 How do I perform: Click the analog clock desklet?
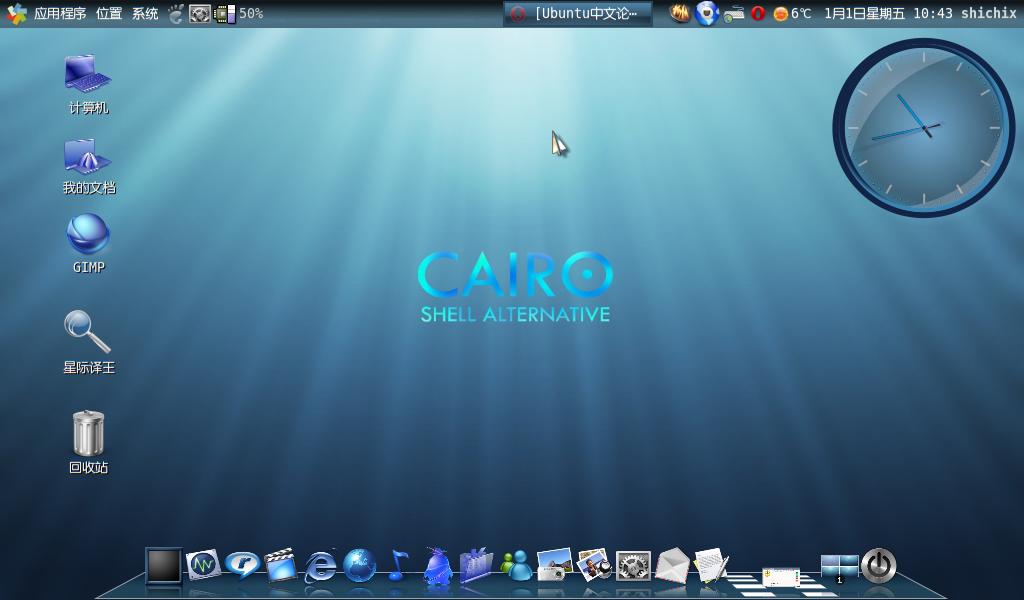pyautogui.click(x=923, y=127)
